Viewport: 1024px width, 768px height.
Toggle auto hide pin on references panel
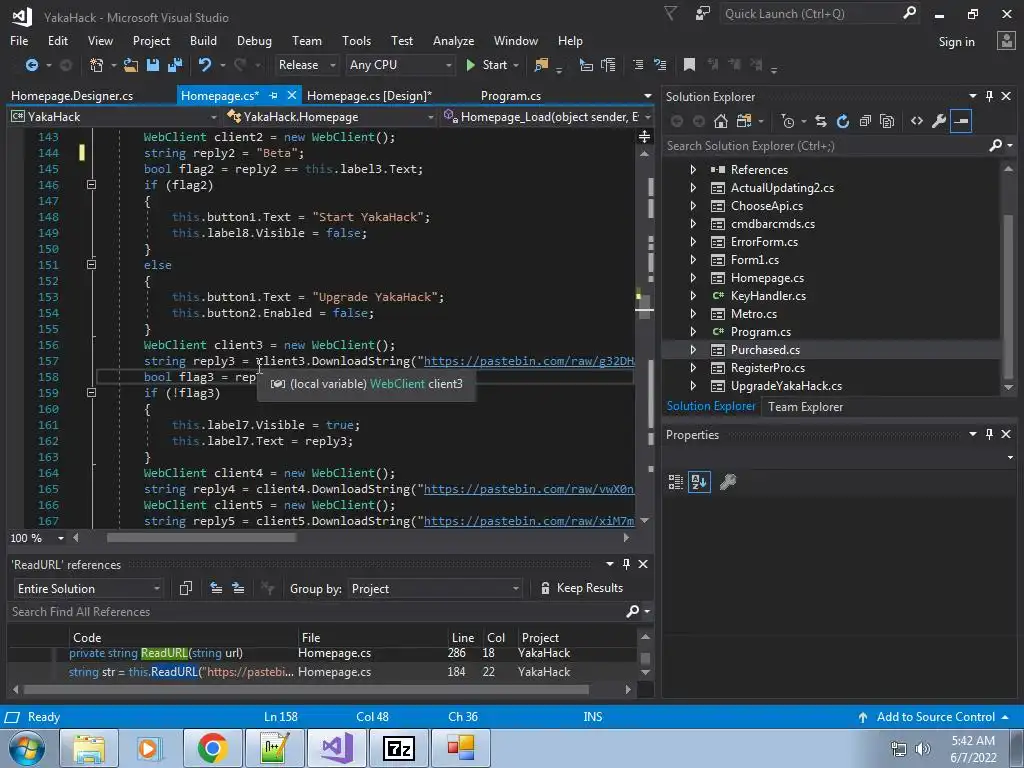point(626,564)
